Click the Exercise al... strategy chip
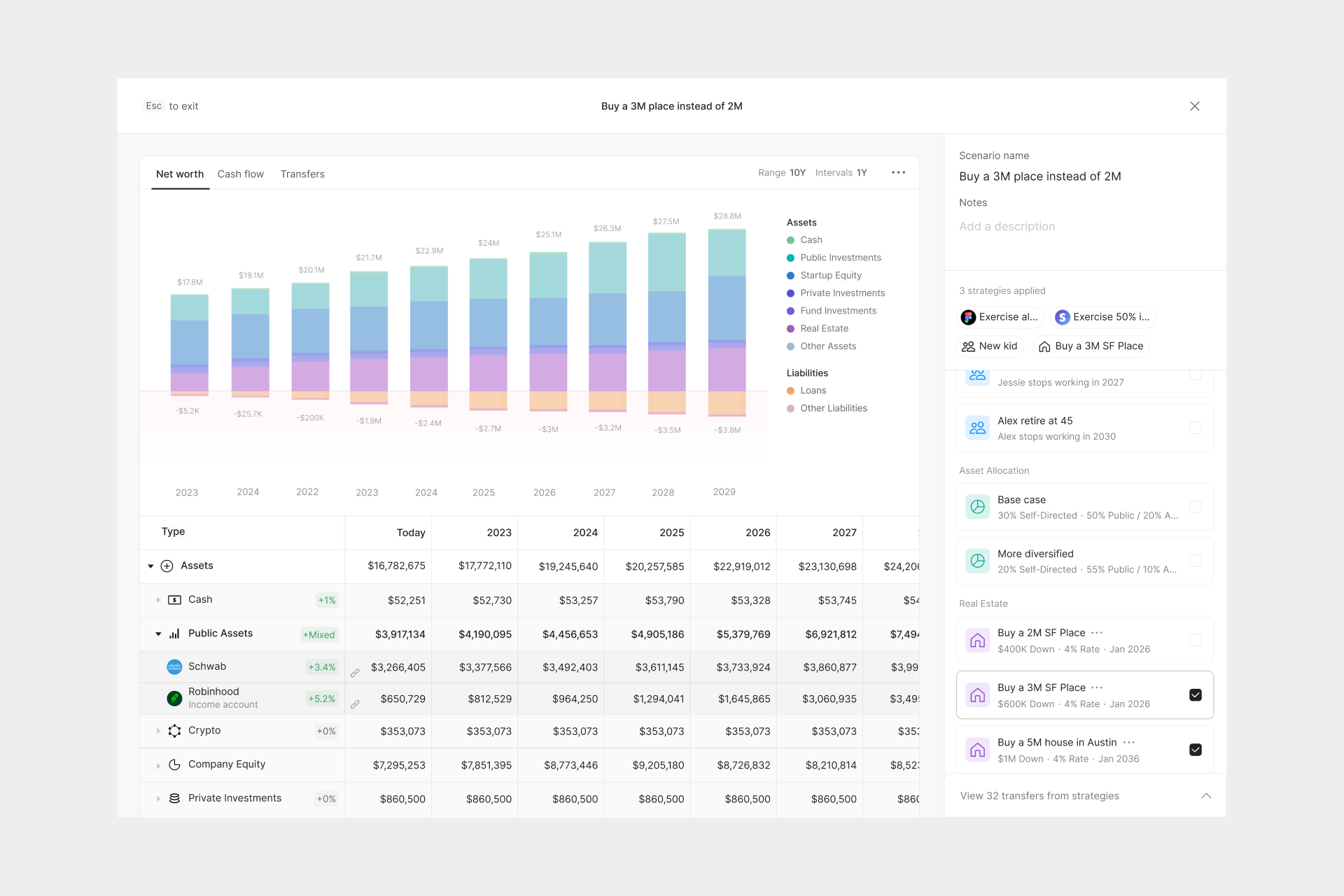This screenshot has width=1344, height=896. click(1000, 317)
